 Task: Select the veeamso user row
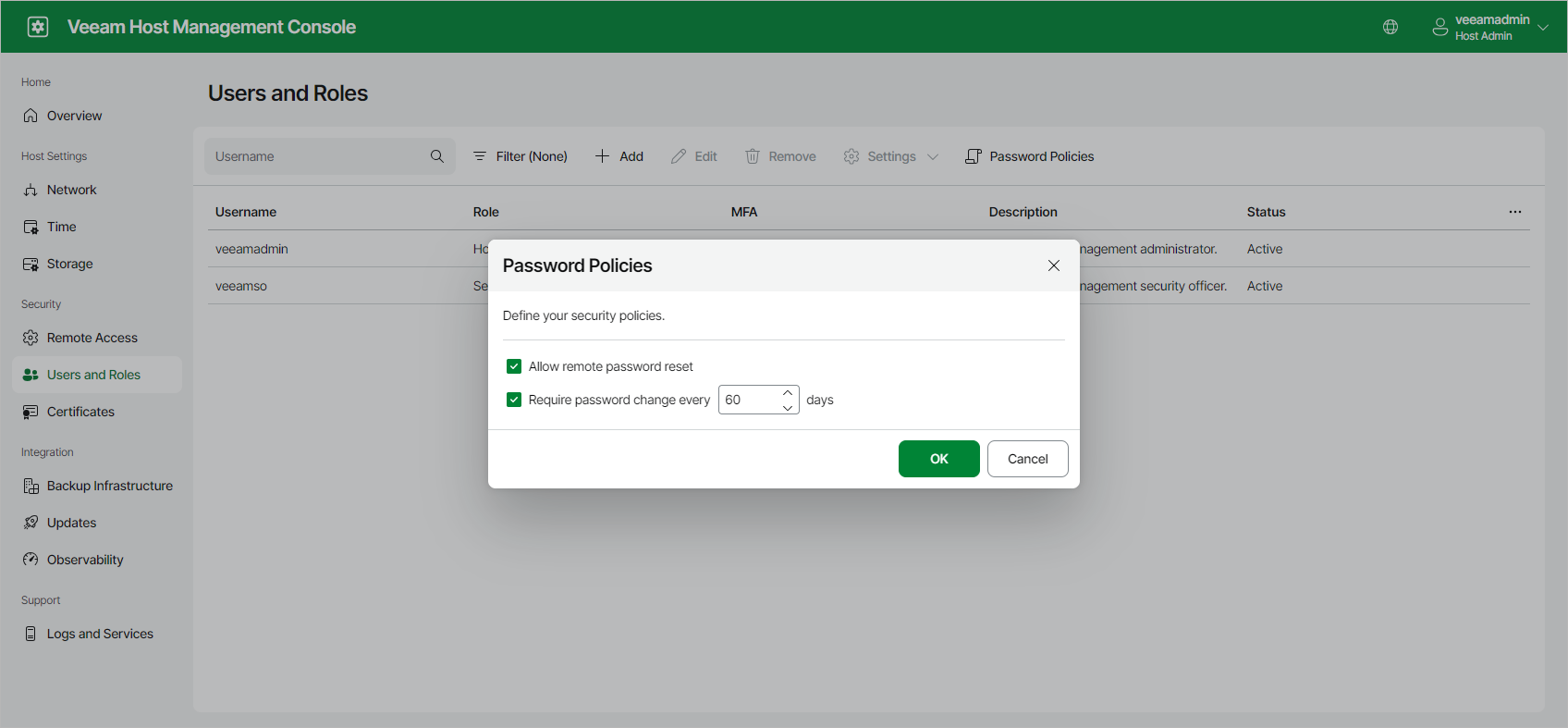869,286
